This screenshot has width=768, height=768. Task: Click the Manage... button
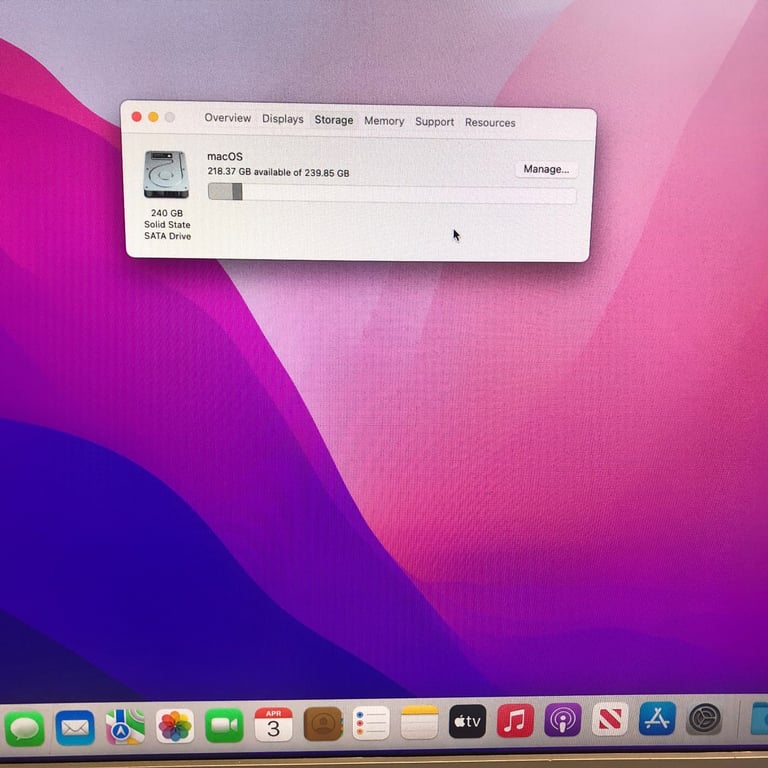coord(546,169)
